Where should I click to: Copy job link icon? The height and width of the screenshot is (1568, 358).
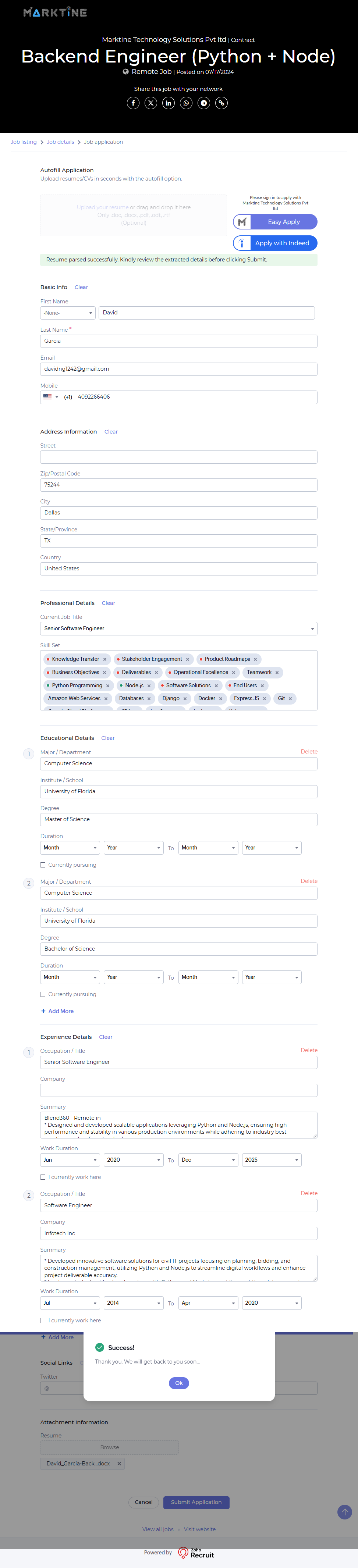[221, 103]
